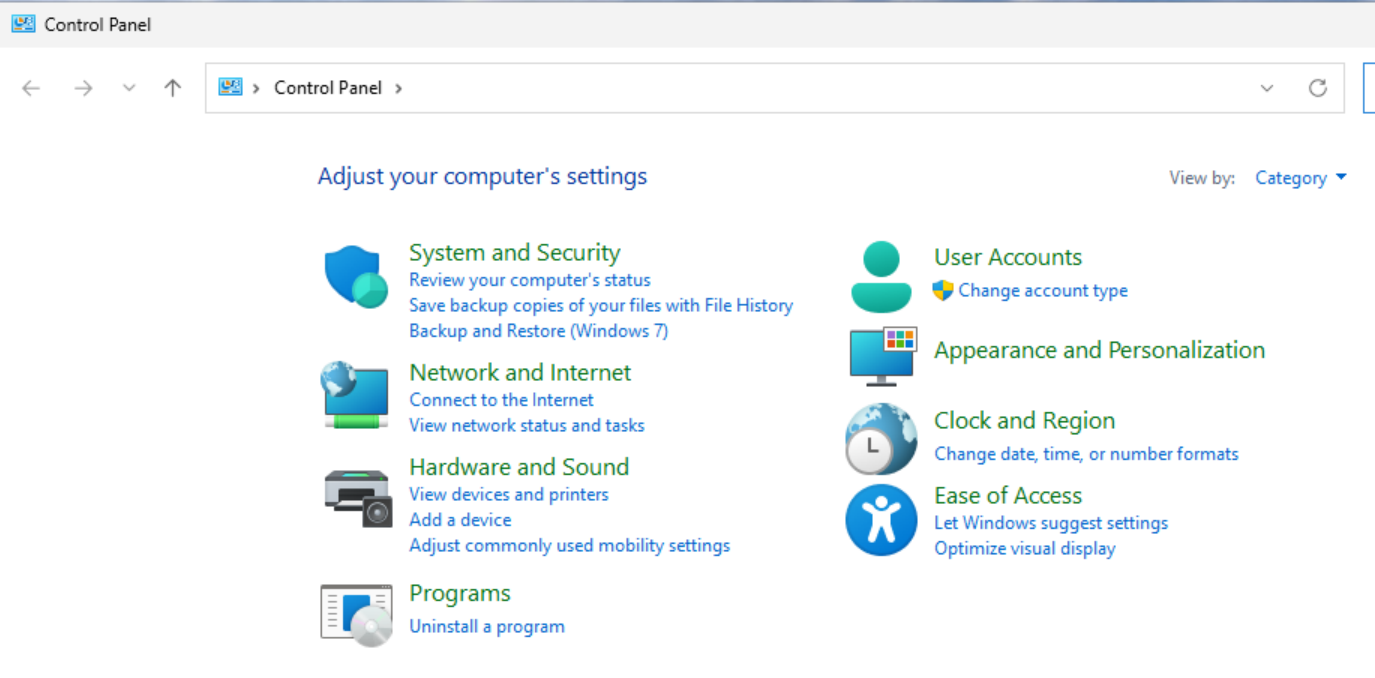Open Ease of Access heading
This screenshot has width=1375, height=678.
tap(1008, 496)
